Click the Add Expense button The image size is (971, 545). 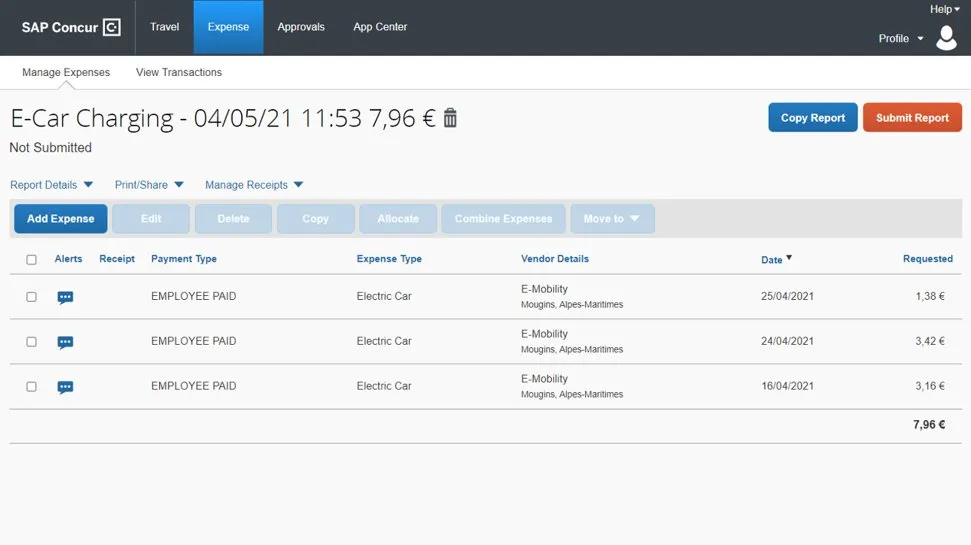coord(61,219)
